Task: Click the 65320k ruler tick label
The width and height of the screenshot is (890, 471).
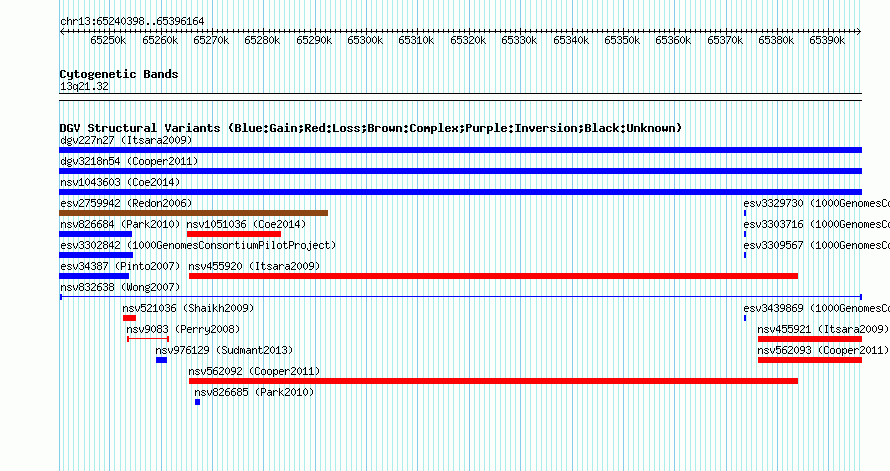Action: tap(468, 40)
